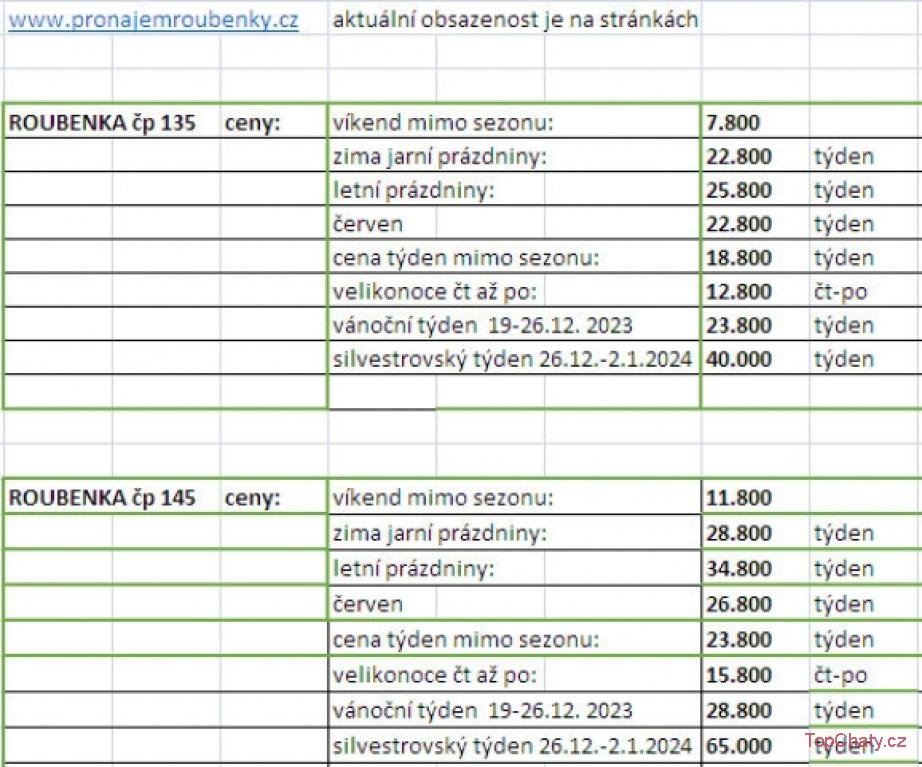
Task: Select price cell 18.800
Action: click(x=739, y=258)
